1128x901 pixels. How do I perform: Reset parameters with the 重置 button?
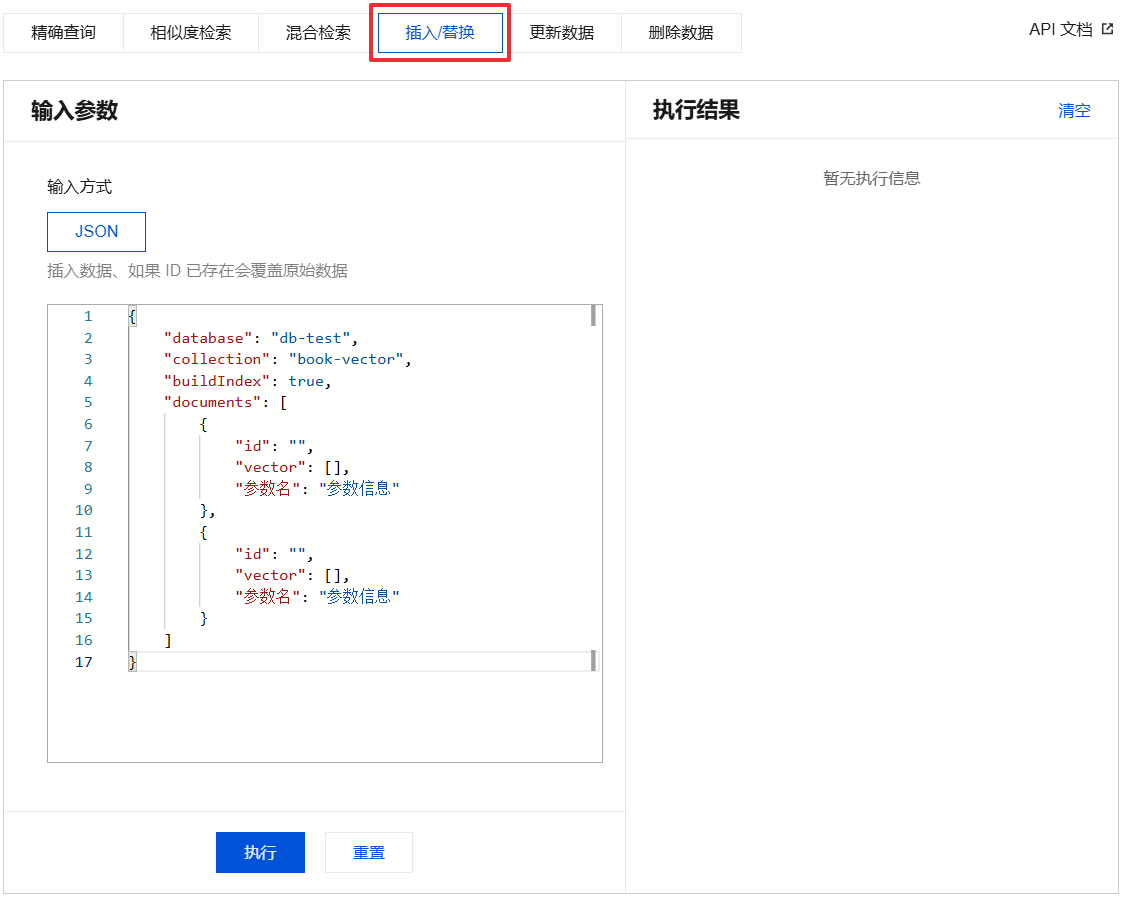368,853
